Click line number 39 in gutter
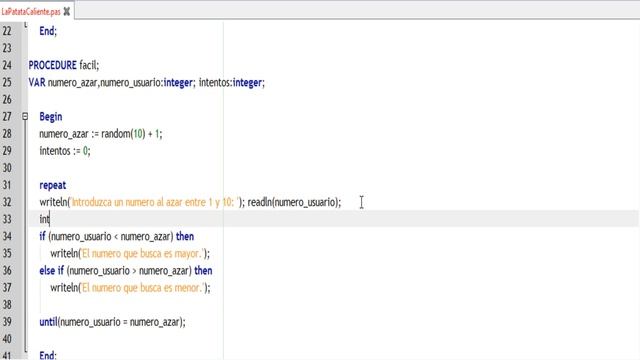 pos(7,322)
